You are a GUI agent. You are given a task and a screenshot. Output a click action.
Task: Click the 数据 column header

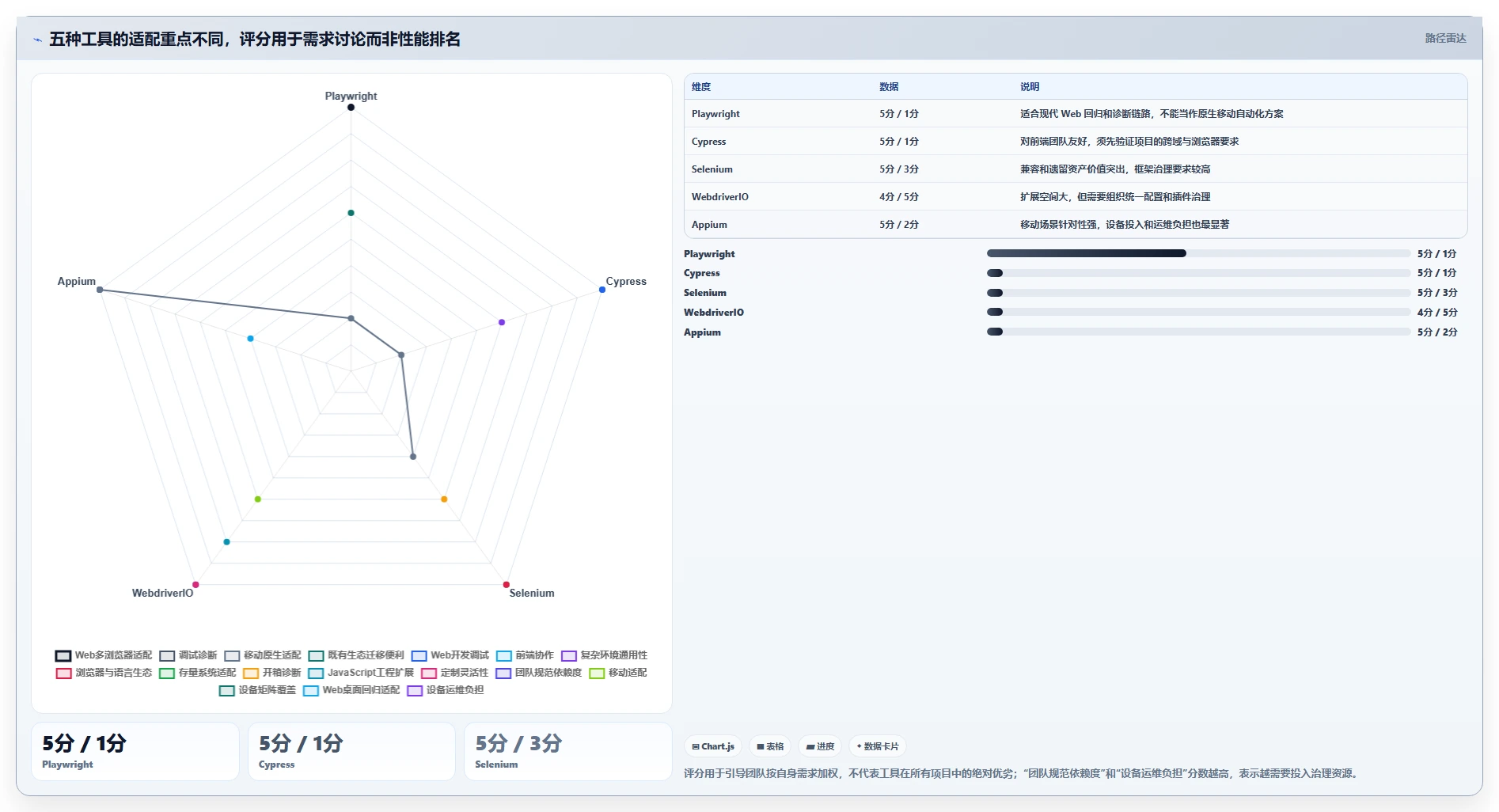(889, 87)
